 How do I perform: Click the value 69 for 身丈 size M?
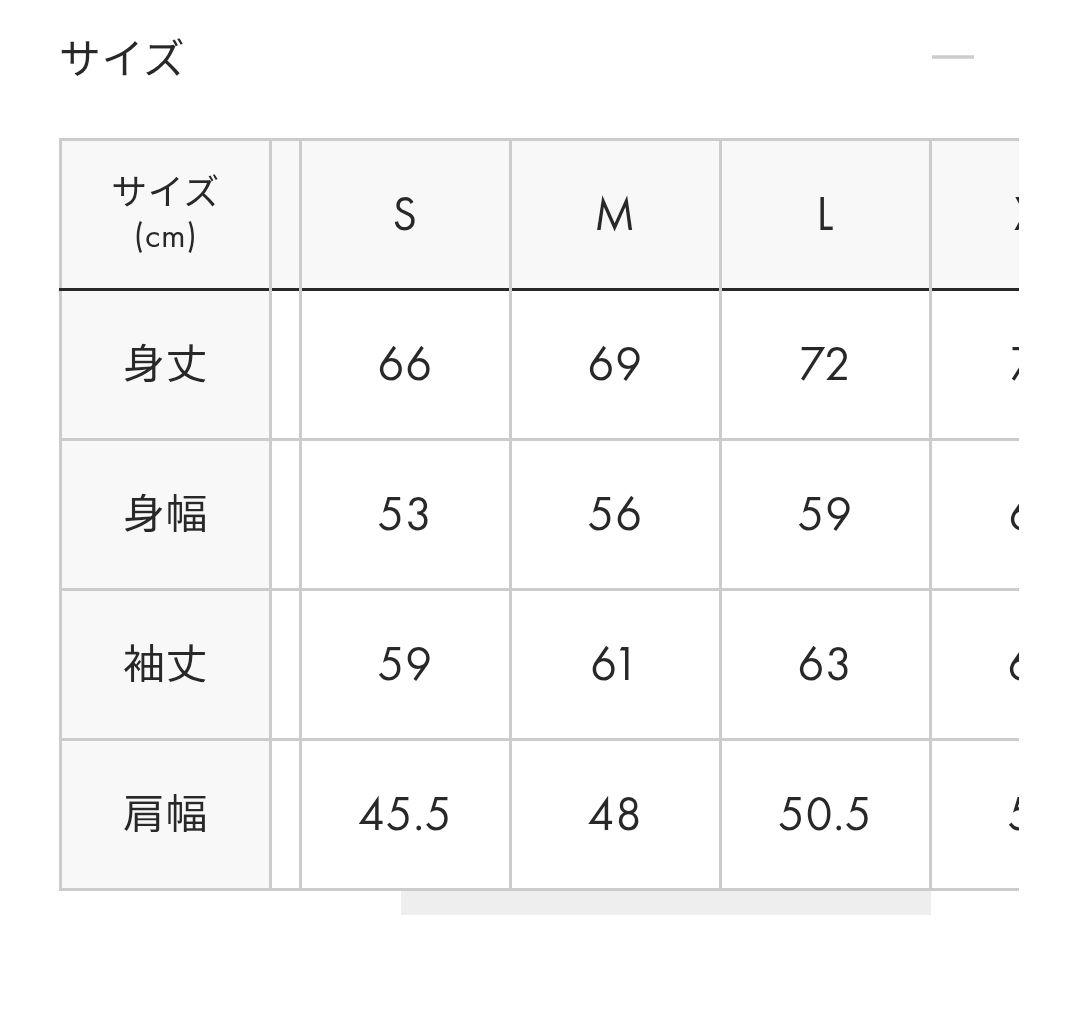[614, 364]
